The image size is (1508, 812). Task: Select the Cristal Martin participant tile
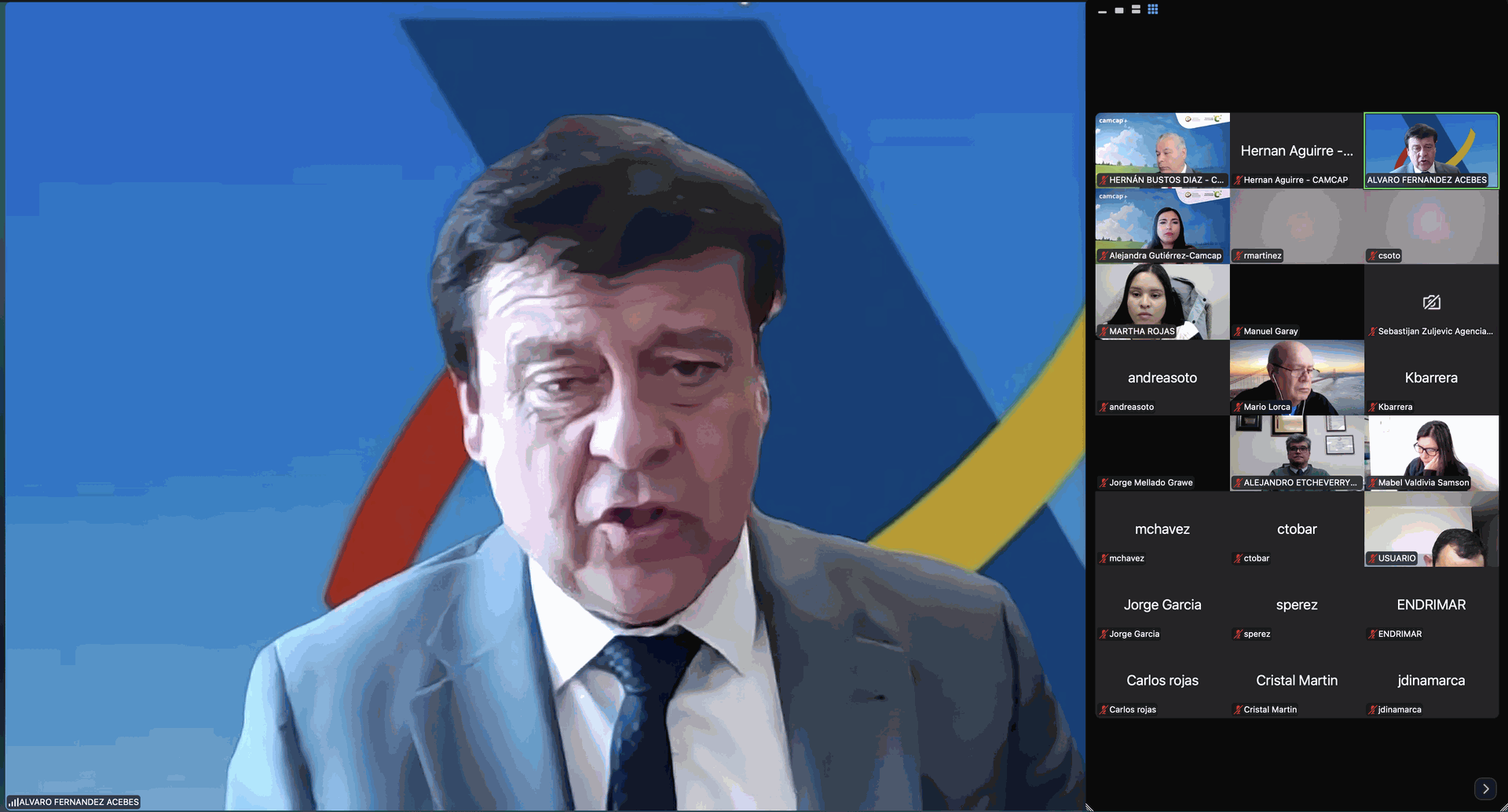[1297, 680]
